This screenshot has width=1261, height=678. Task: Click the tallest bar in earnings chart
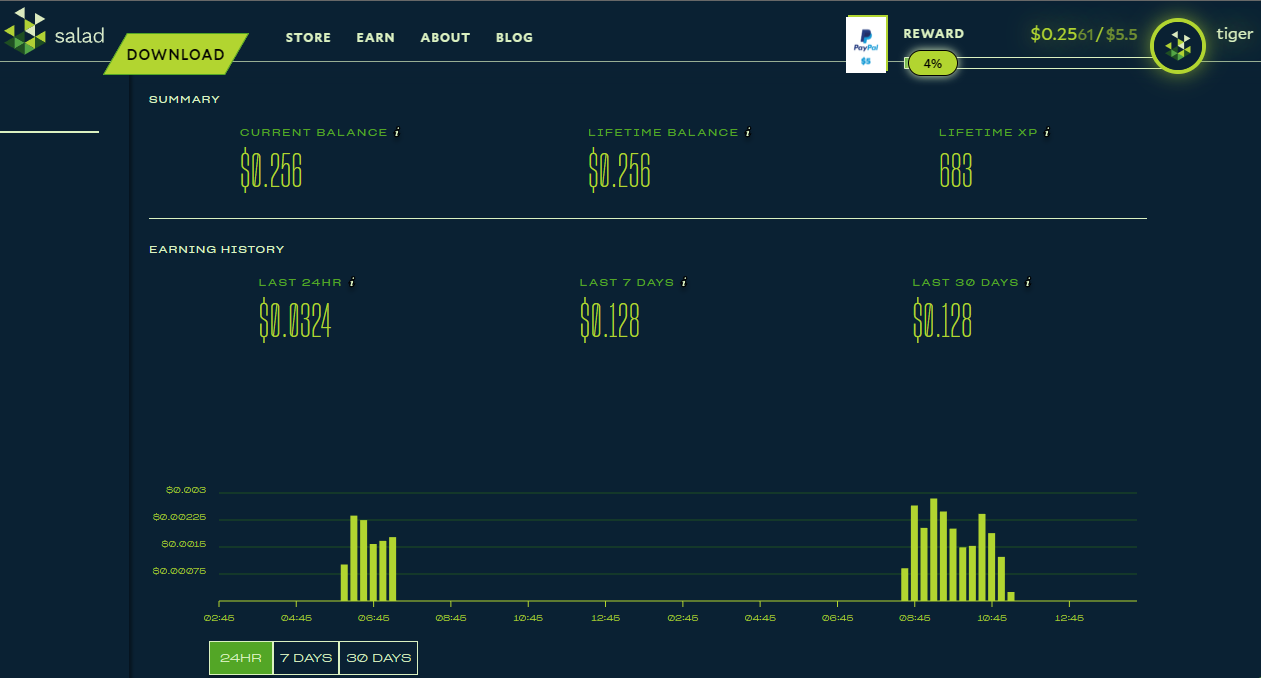pyautogui.click(x=933, y=549)
